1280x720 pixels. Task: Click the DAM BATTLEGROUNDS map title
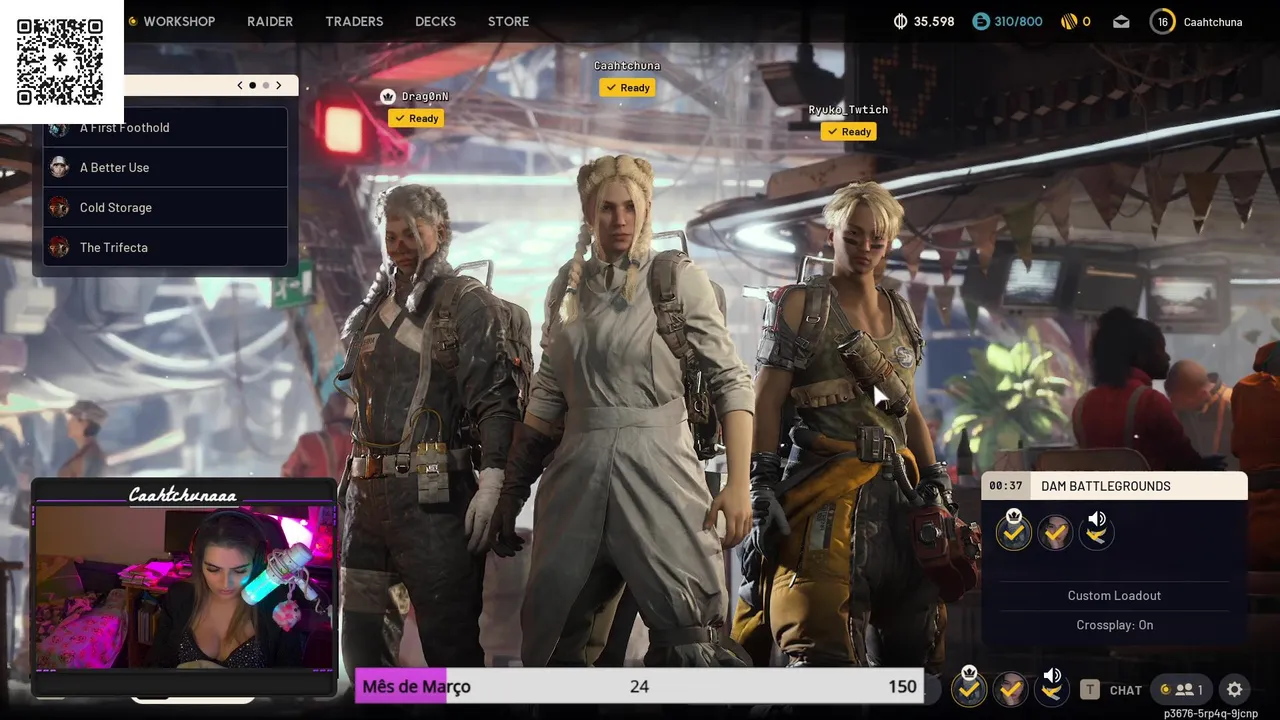[x=1105, y=486]
